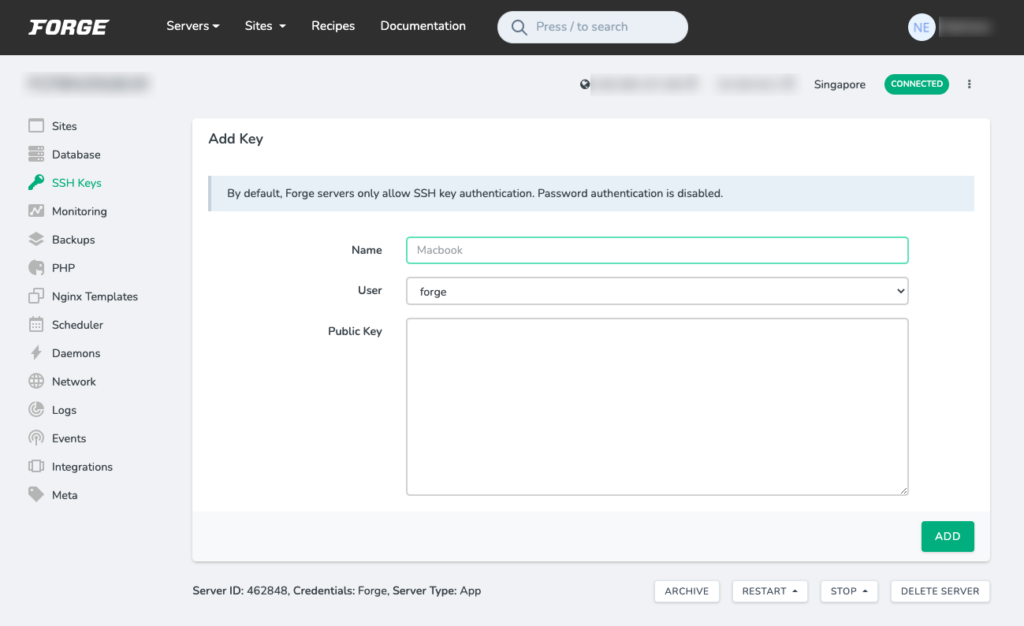This screenshot has width=1024, height=626.
Task: Focus the top search box
Action: click(x=592, y=27)
